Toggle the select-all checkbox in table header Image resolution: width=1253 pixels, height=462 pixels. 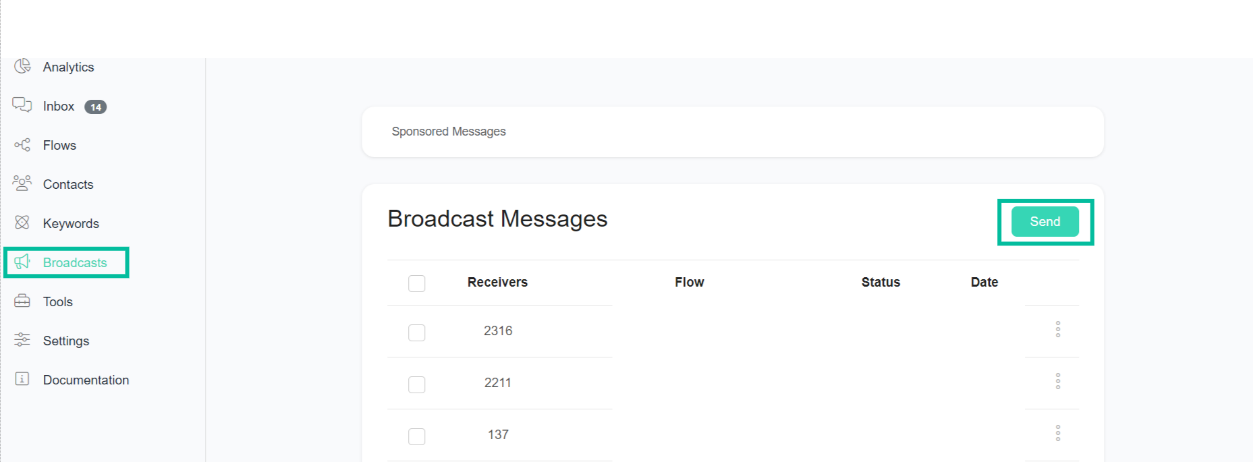(417, 283)
